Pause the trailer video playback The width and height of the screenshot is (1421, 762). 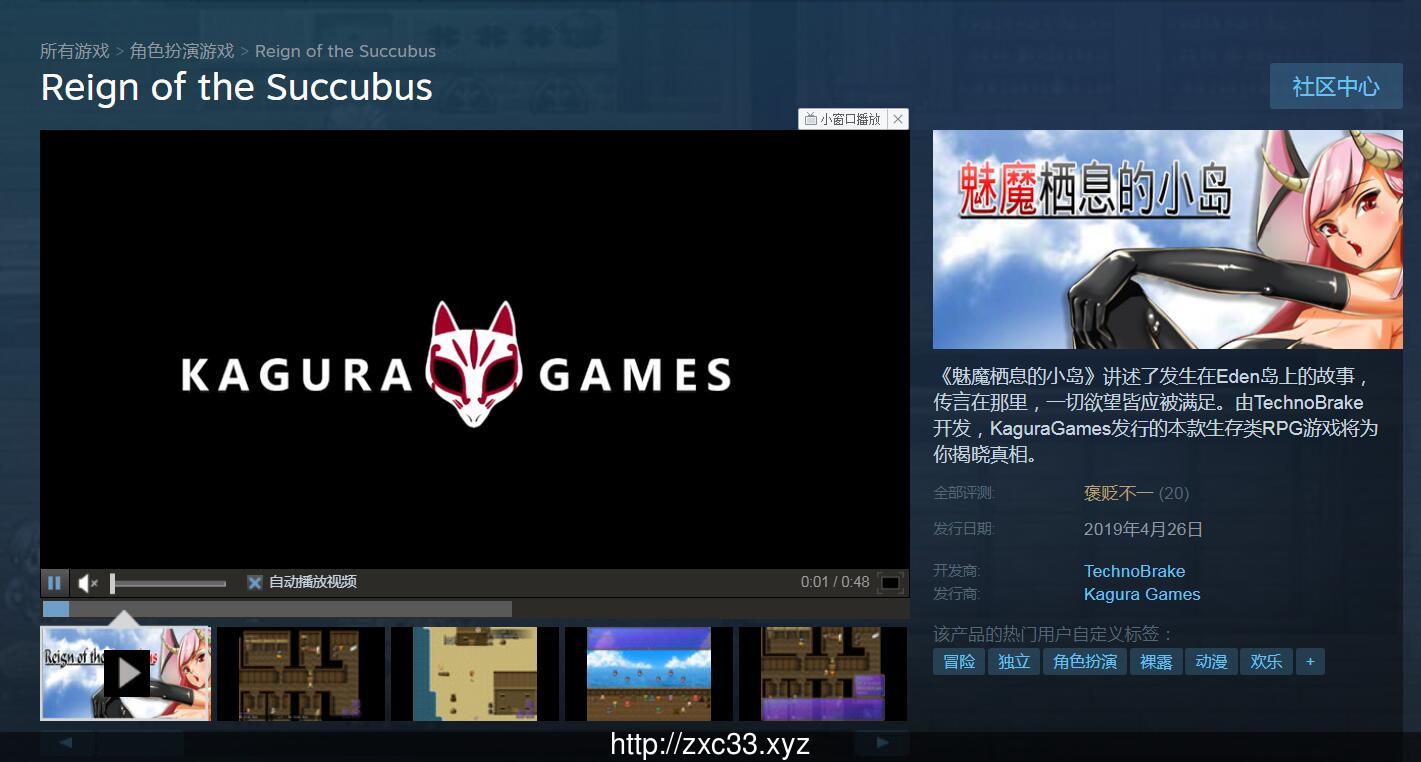click(55, 582)
